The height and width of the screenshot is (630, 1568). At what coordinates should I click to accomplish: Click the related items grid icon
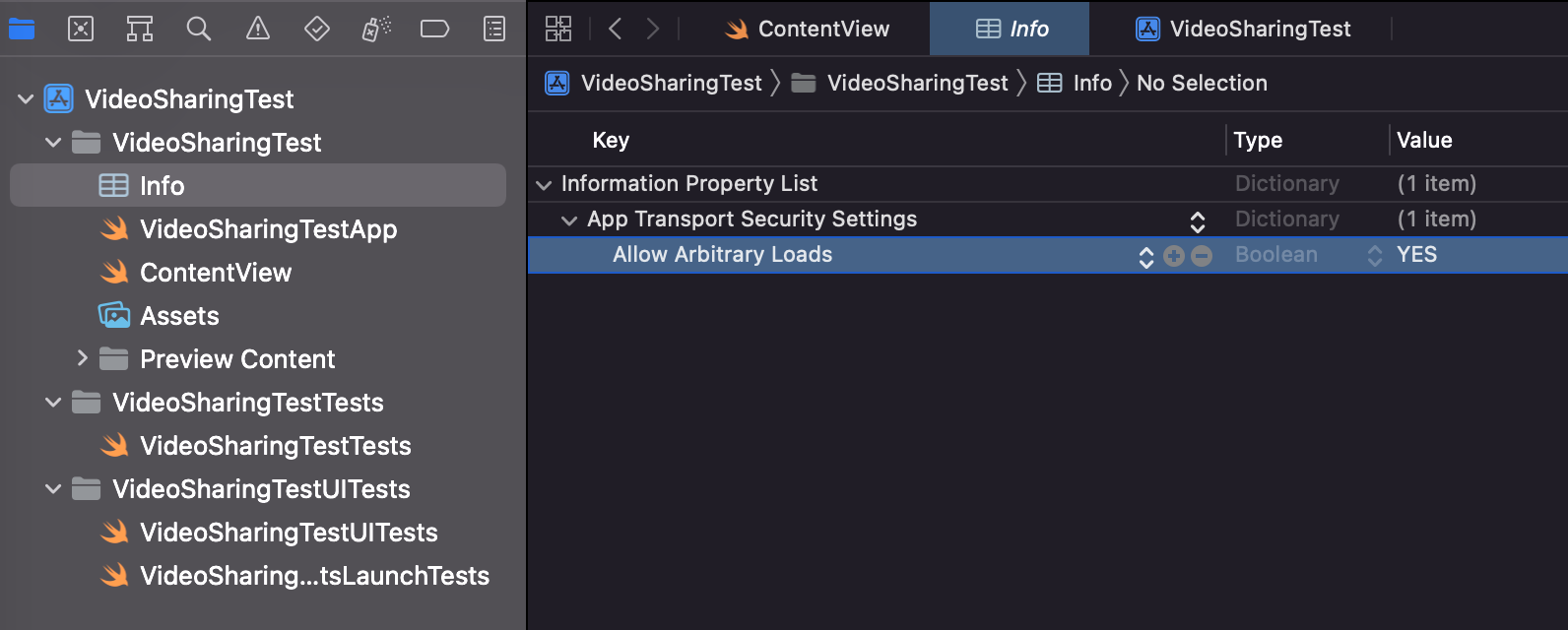coord(558,29)
